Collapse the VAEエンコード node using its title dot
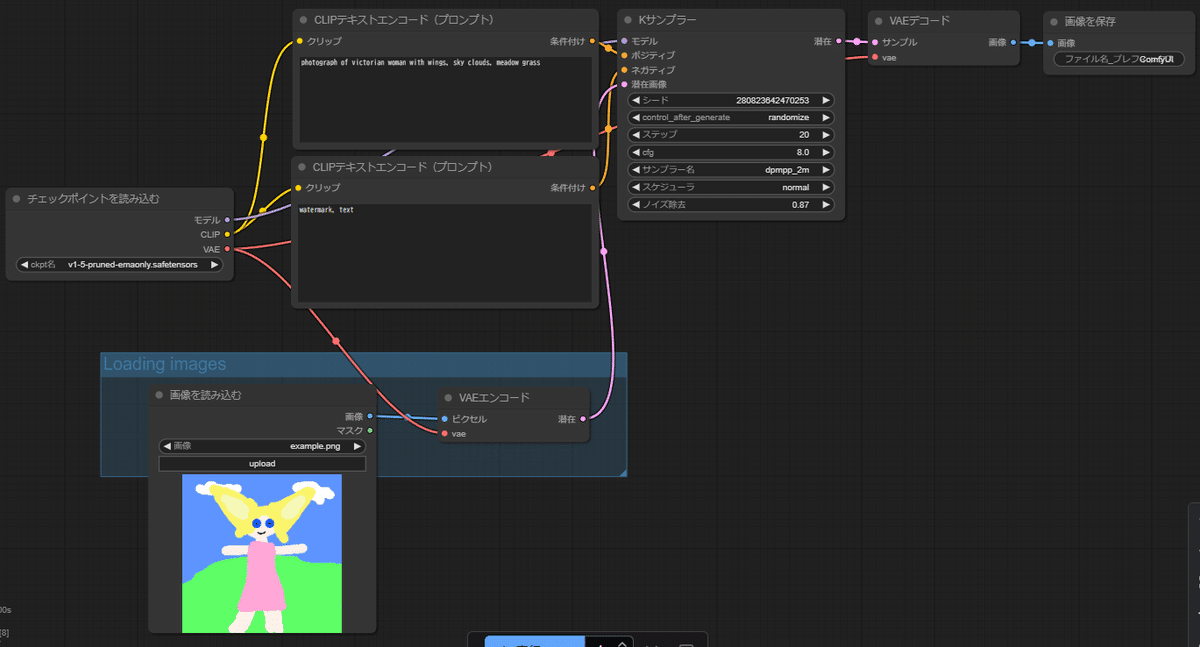1200x647 pixels. [x=449, y=398]
